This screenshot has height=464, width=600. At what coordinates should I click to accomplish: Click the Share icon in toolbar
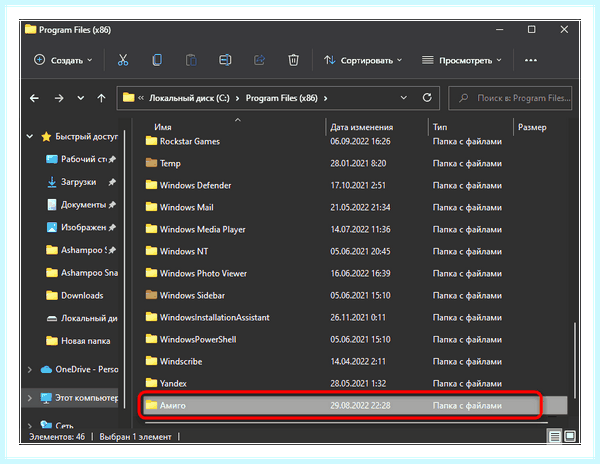(x=259, y=60)
